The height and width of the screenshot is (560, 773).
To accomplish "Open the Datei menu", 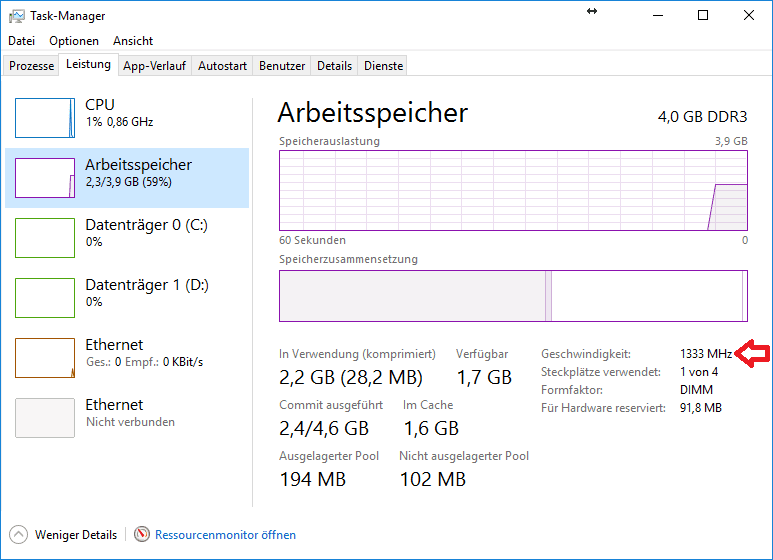I will point(21,41).
